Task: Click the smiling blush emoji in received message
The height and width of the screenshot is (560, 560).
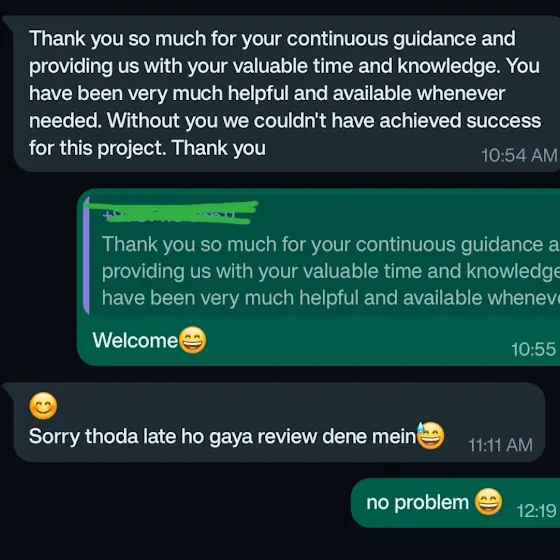Action: (x=43, y=406)
